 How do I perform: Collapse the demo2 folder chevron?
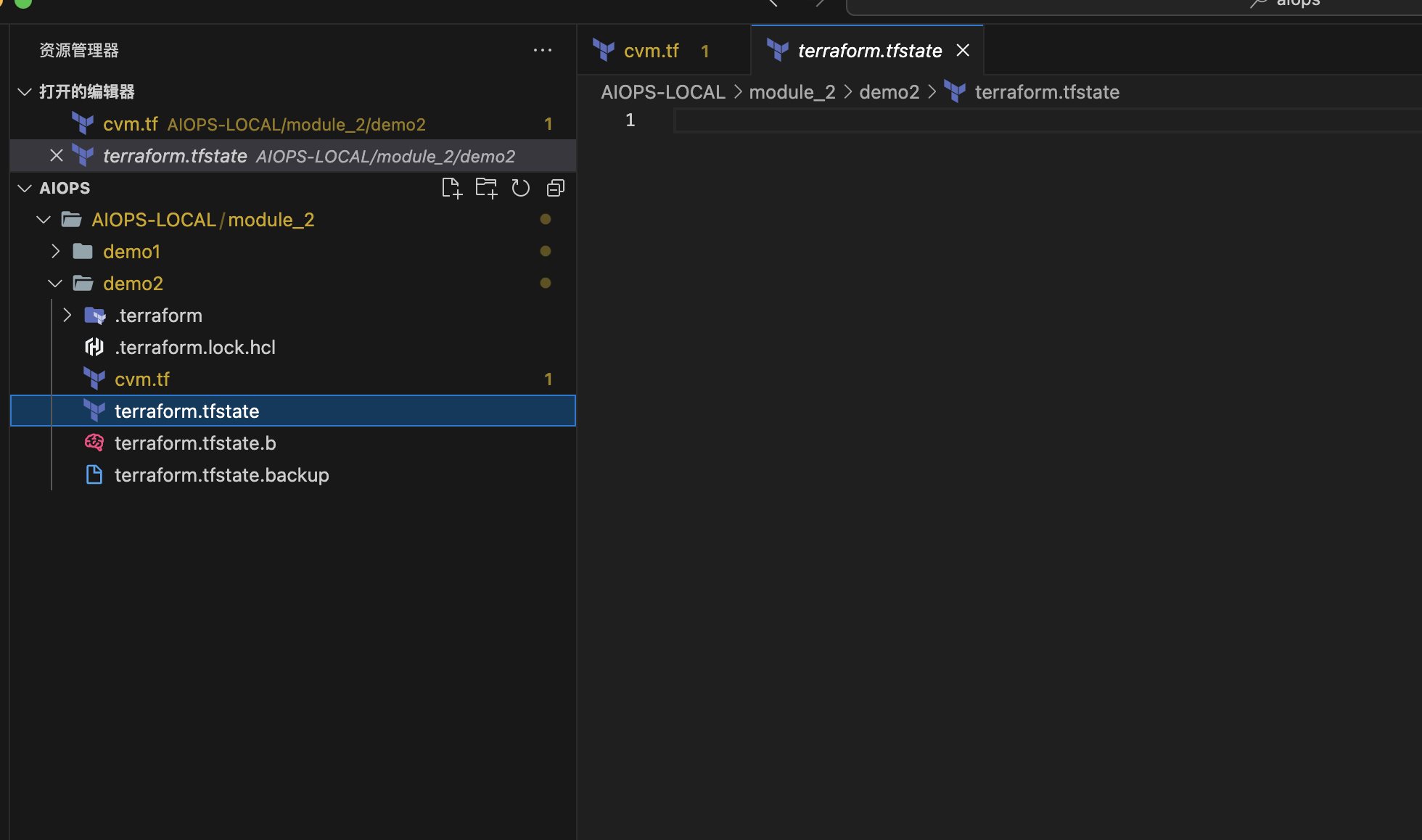click(x=55, y=283)
